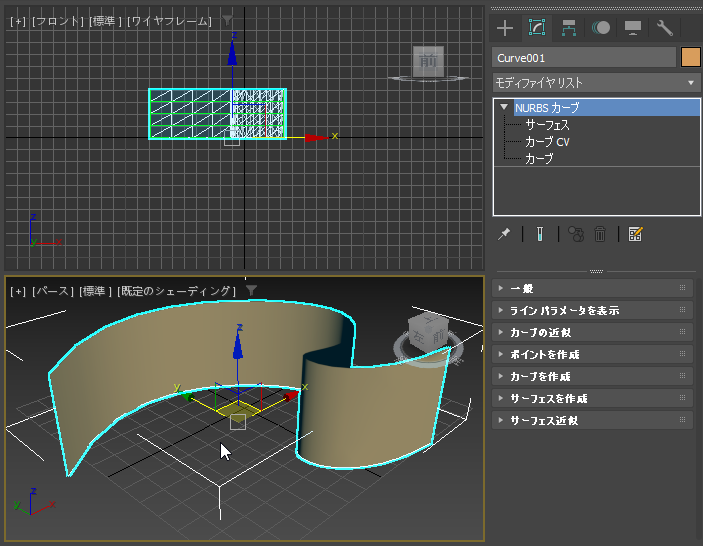The width and height of the screenshot is (703, 546).
Task: Open the Motion panel tab
Action: pos(601,28)
